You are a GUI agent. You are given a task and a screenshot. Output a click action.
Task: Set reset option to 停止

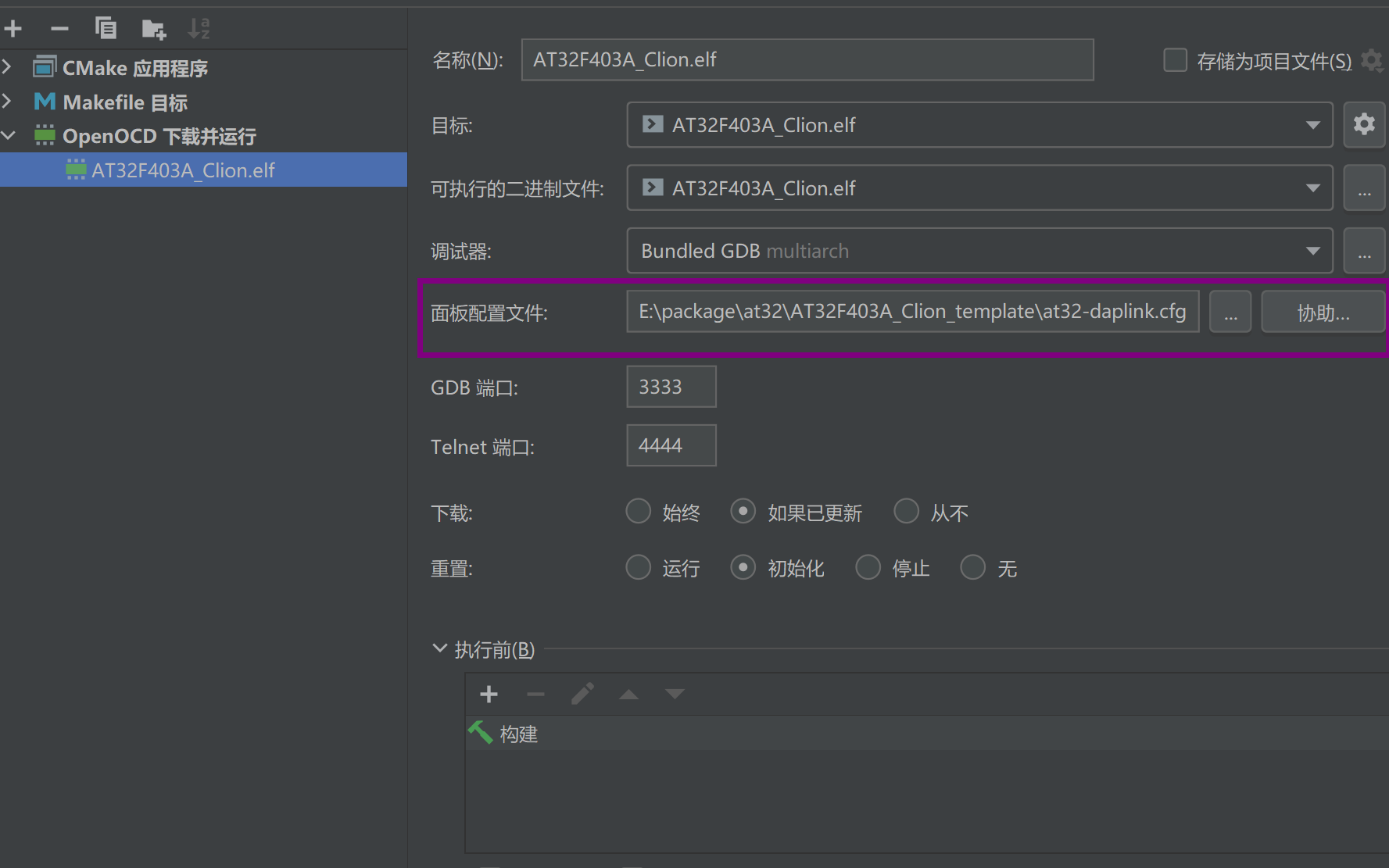pos(868,567)
